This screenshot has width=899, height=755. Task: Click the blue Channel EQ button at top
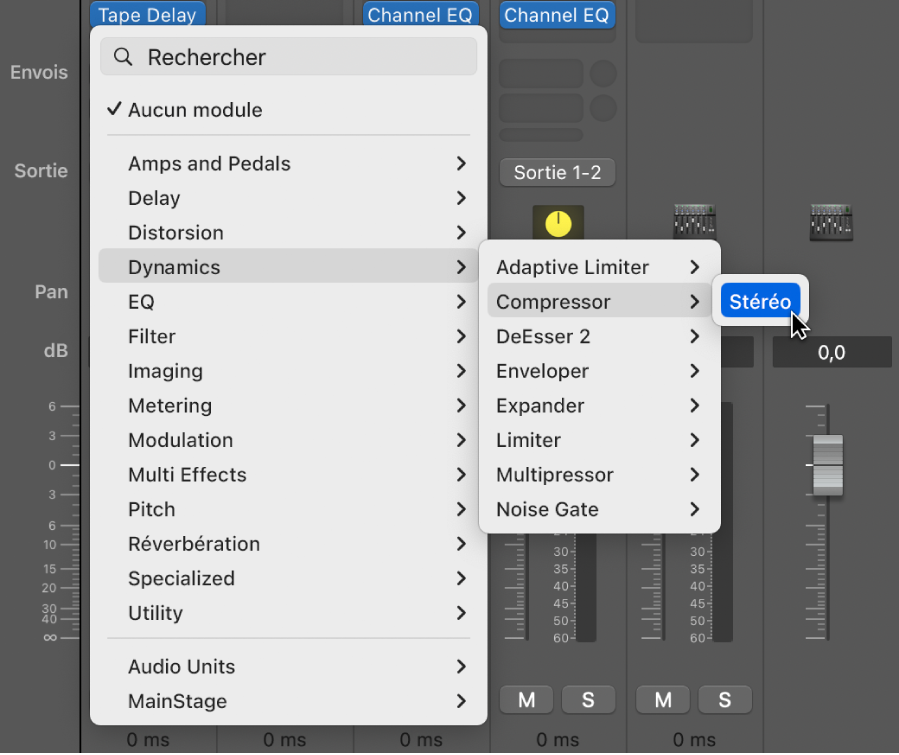click(420, 15)
